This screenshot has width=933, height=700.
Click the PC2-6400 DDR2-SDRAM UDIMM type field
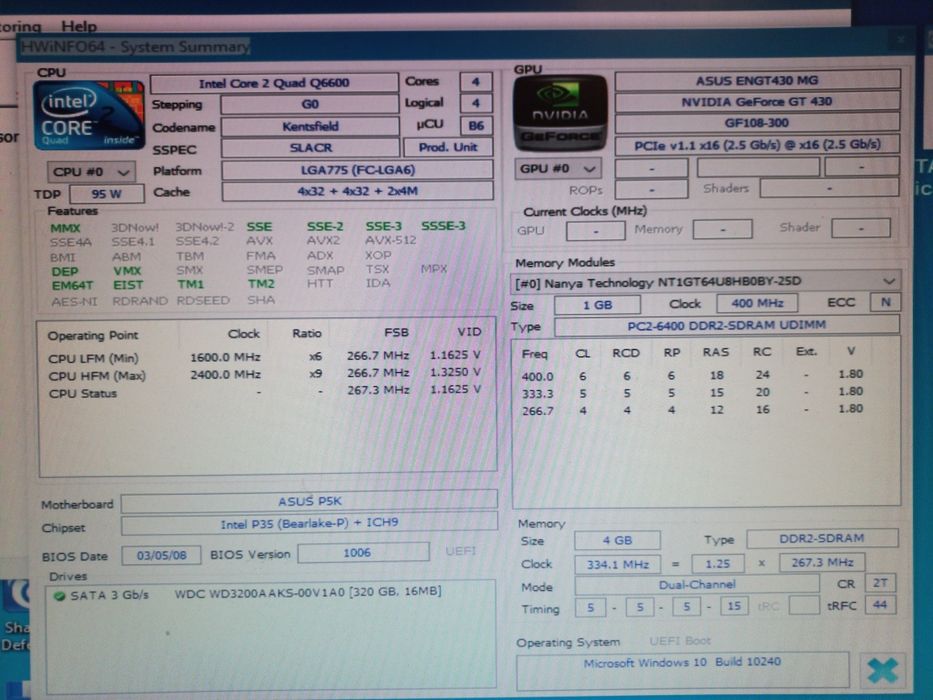tap(727, 326)
